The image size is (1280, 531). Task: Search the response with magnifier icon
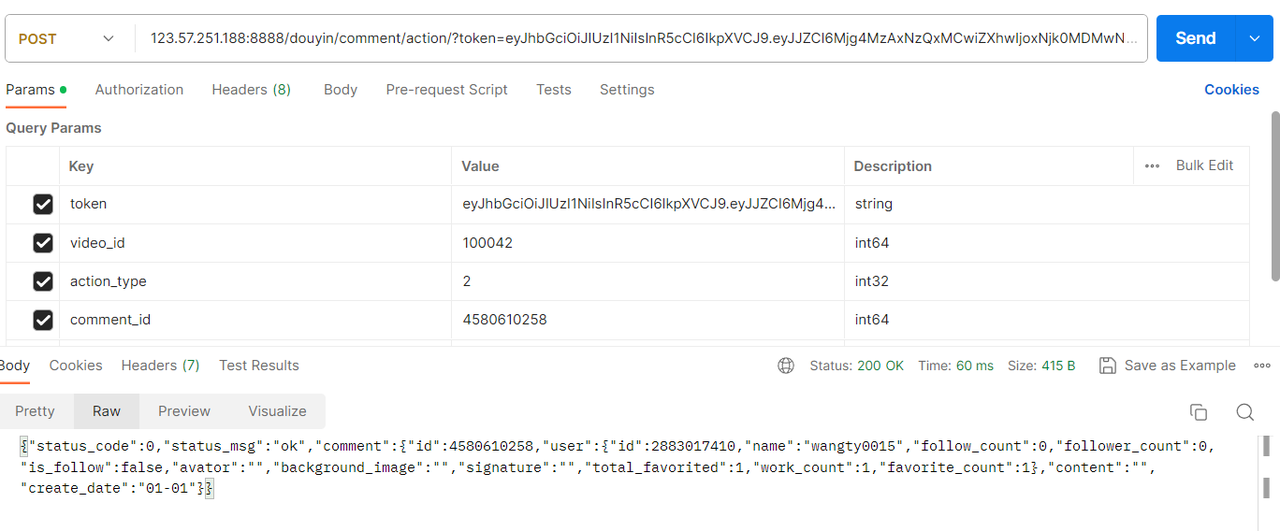1245,412
